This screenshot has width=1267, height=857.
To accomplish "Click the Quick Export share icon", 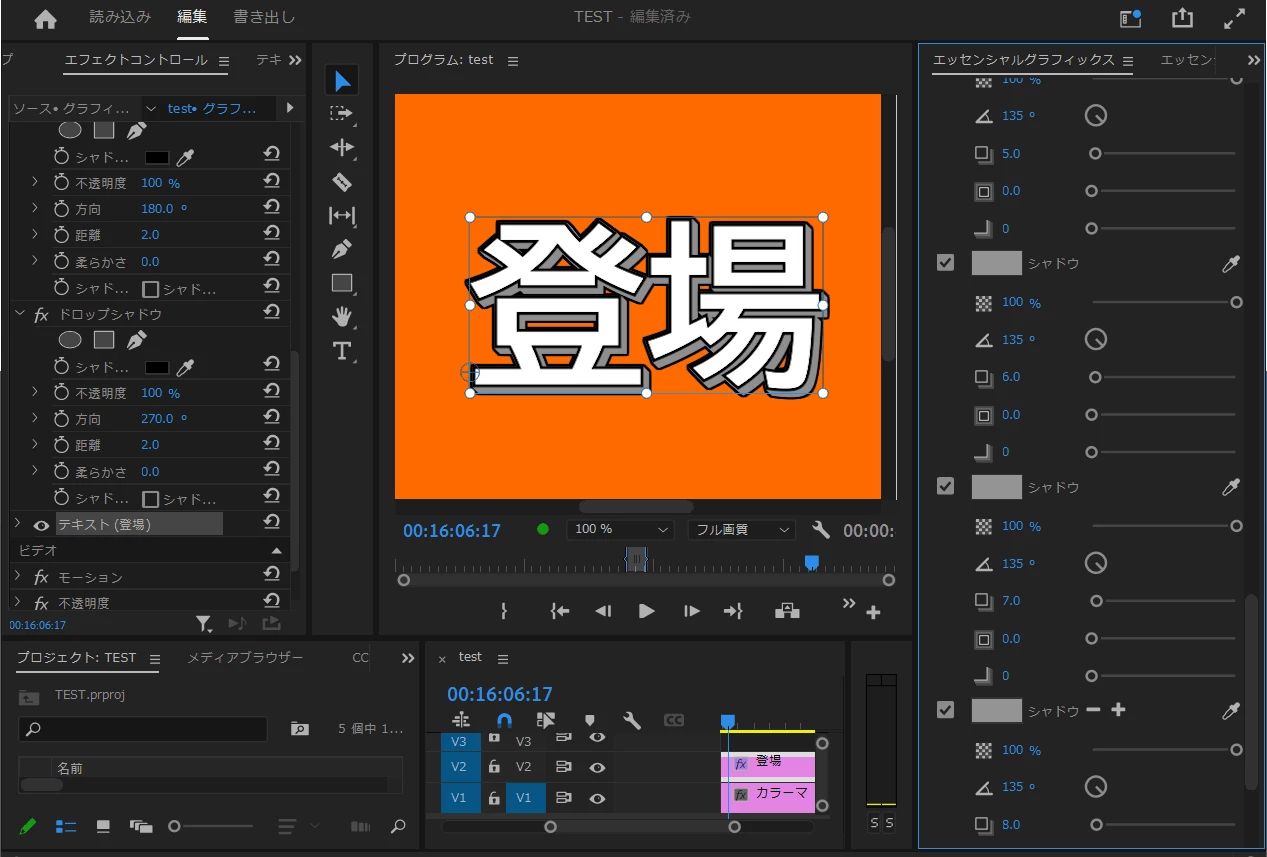I will pos(1182,18).
